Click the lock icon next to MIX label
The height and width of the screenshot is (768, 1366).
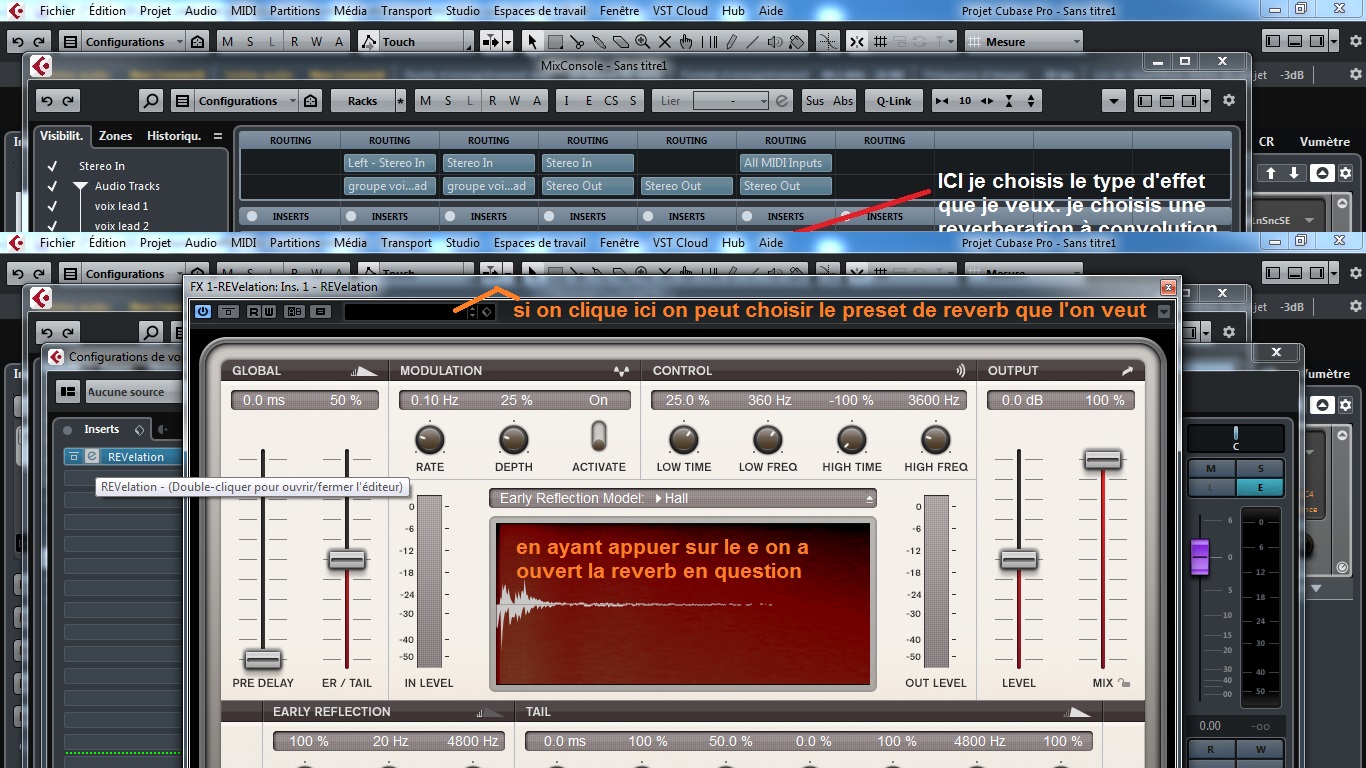pos(1125,683)
